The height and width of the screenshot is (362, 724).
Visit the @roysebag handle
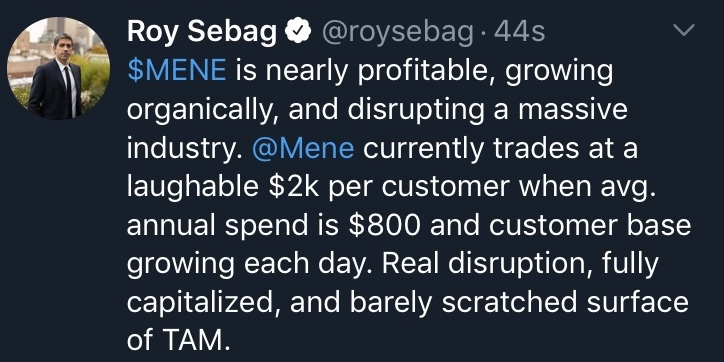[397, 33]
